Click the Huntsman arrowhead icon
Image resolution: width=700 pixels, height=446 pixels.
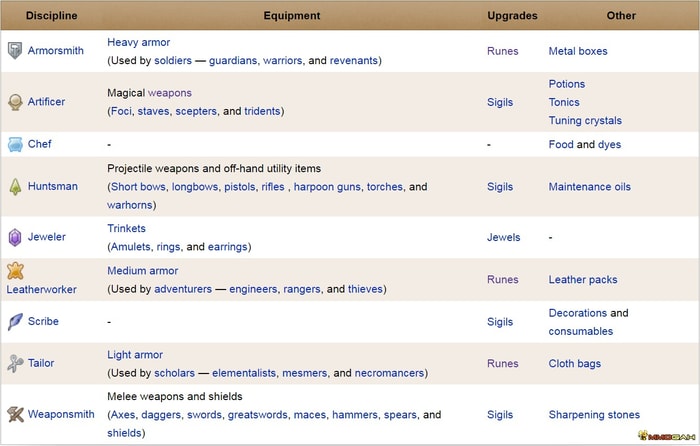(x=15, y=187)
